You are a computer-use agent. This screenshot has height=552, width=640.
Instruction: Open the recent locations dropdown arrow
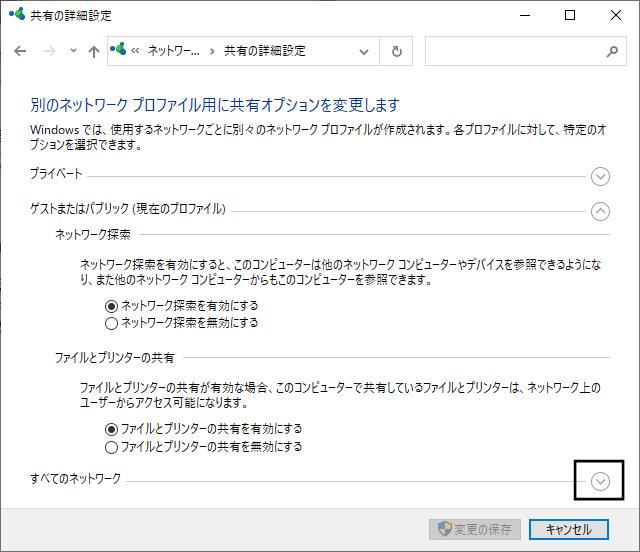click(73, 51)
